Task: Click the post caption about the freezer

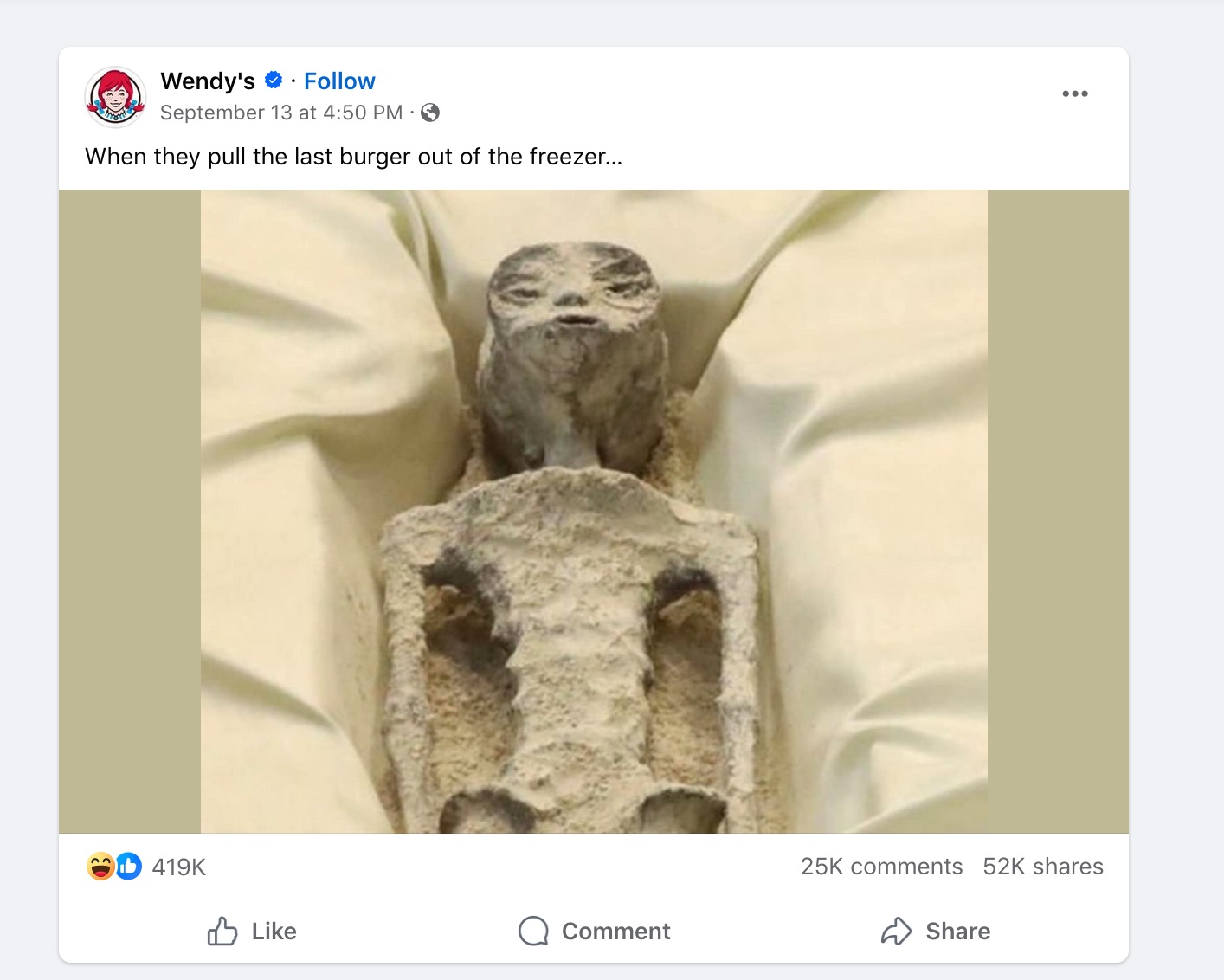Action: [x=353, y=157]
